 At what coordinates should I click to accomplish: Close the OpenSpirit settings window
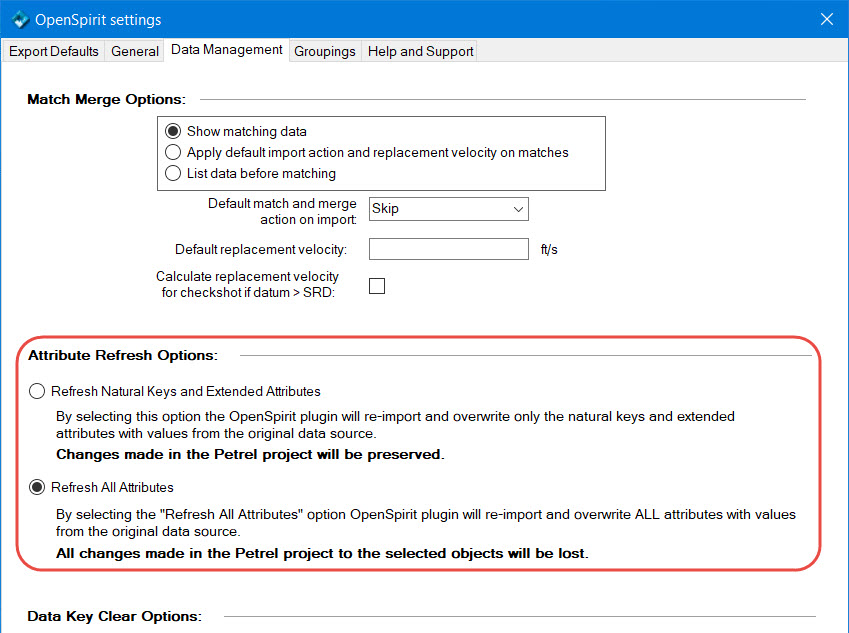826,19
